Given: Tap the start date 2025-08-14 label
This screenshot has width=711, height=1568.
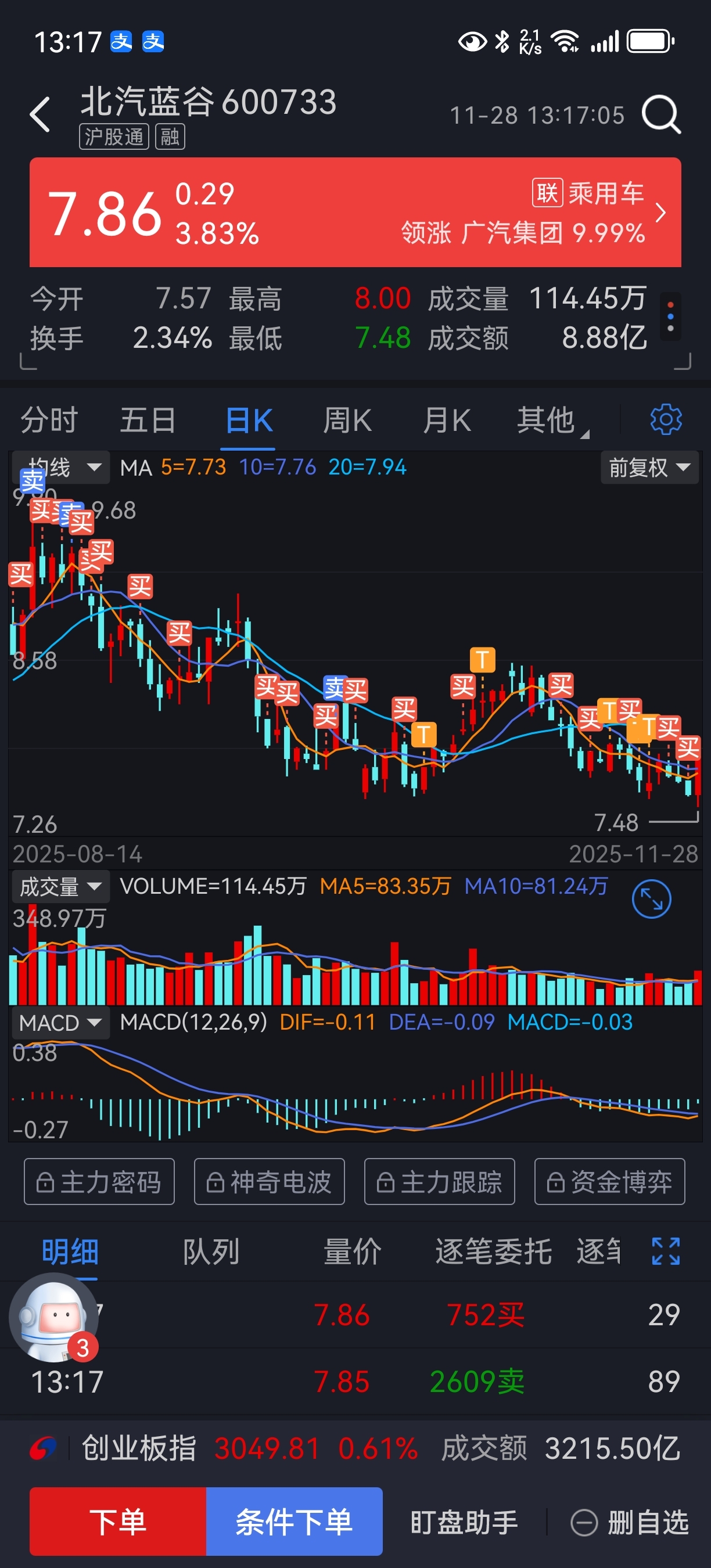Looking at the screenshot, I should click(x=77, y=854).
